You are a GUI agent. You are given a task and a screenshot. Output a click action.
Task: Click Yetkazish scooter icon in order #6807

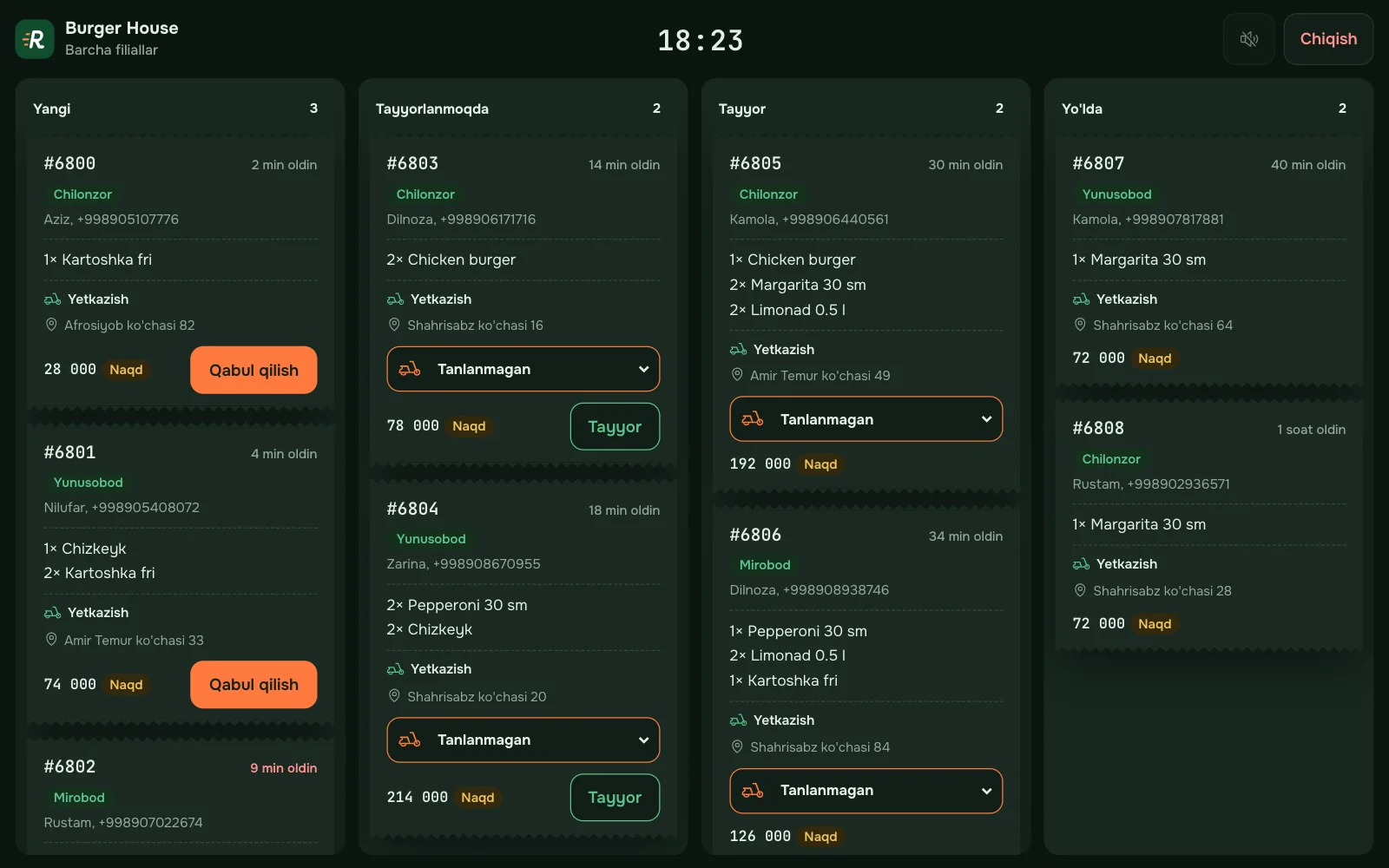point(1081,299)
